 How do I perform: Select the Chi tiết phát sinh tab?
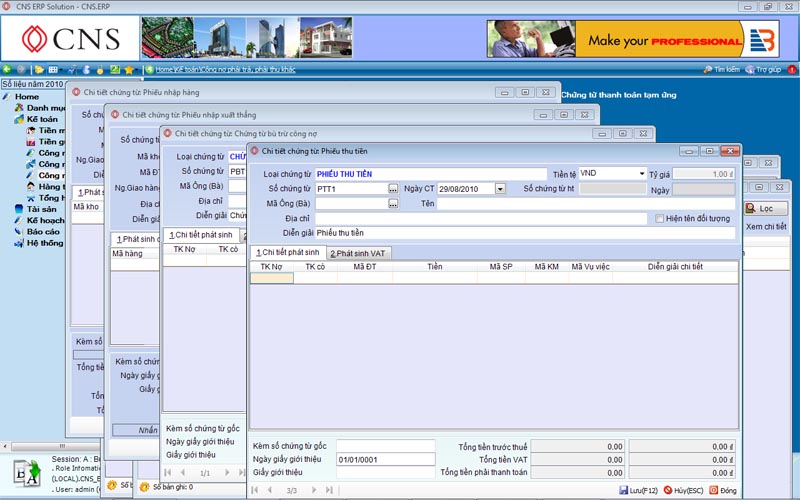coord(287,252)
